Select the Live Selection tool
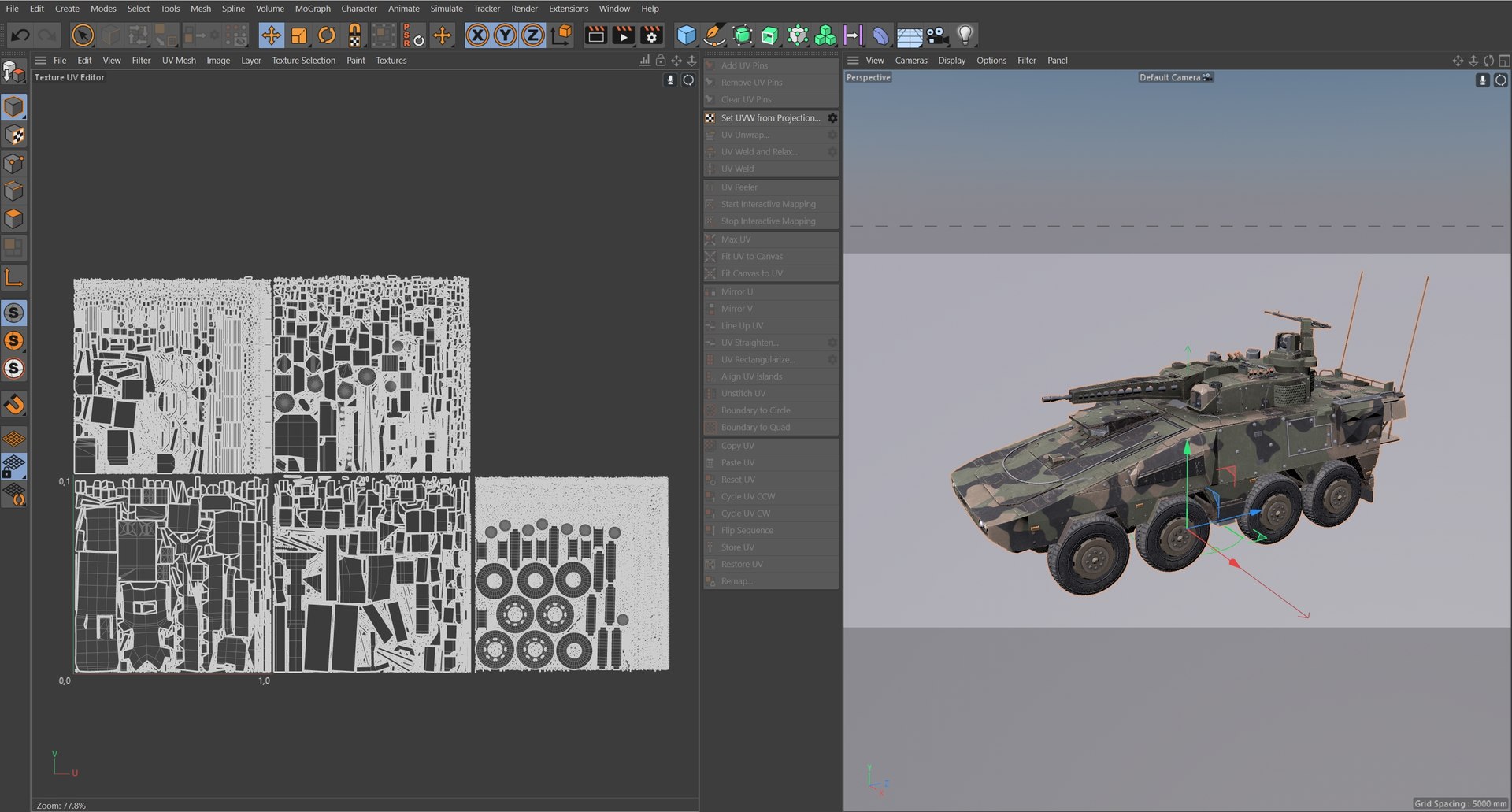This screenshot has width=1512, height=812. pos(83,35)
